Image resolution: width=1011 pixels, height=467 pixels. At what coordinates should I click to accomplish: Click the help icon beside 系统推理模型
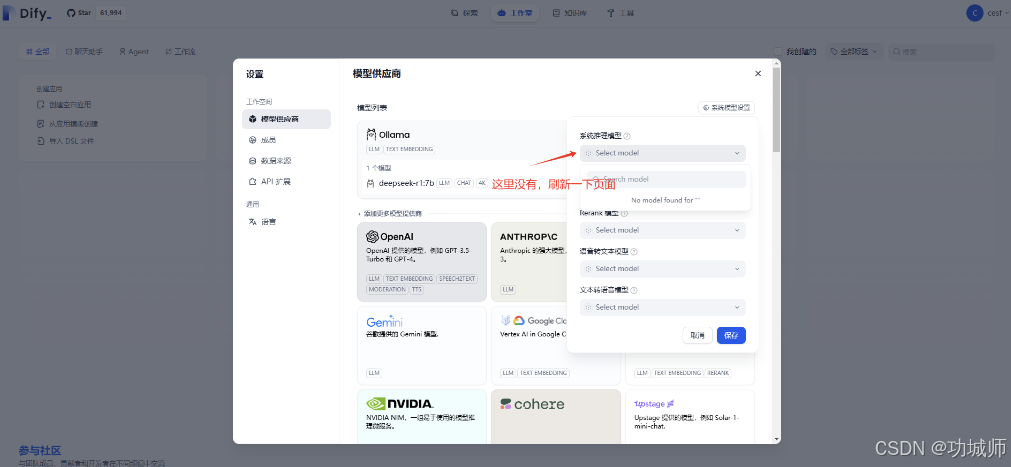(x=627, y=136)
